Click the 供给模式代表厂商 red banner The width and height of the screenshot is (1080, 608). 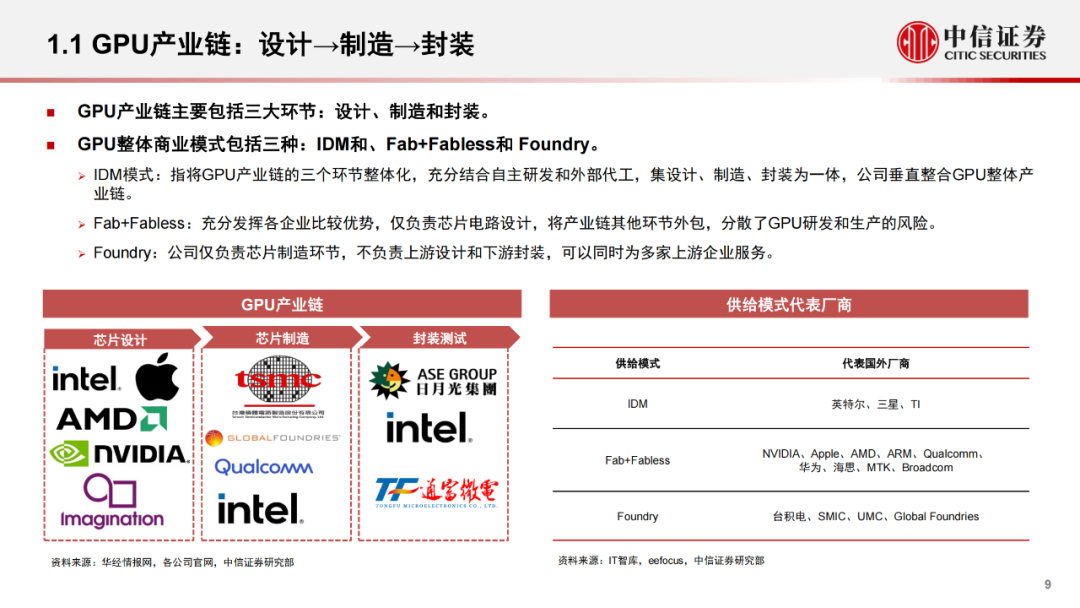pyautogui.click(x=789, y=304)
